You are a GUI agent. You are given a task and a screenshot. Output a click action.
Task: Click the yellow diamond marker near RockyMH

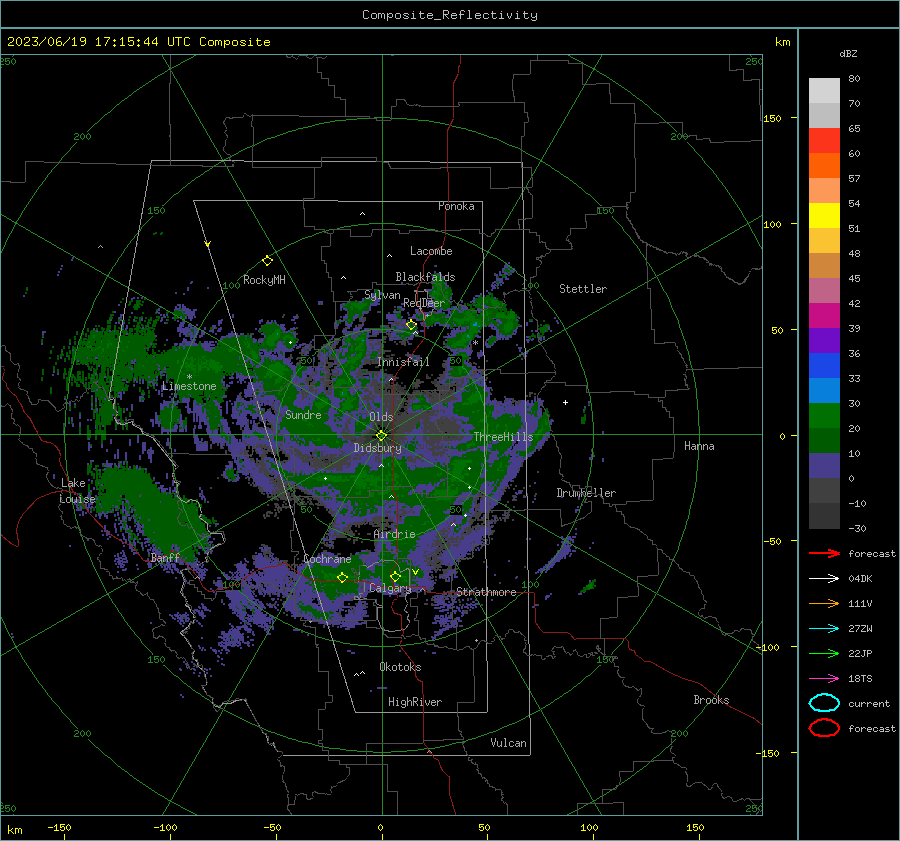pos(267,261)
